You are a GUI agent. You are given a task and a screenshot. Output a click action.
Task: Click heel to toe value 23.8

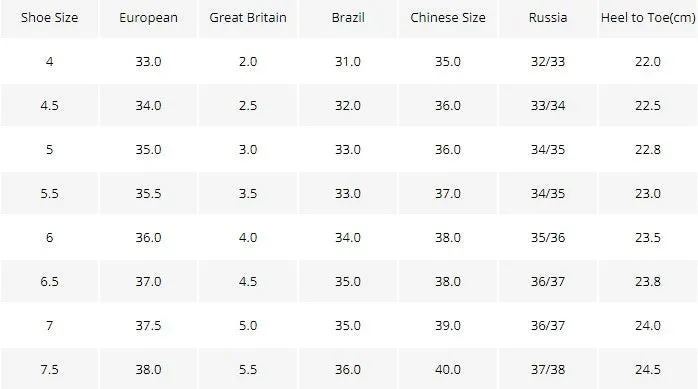click(x=648, y=282)
